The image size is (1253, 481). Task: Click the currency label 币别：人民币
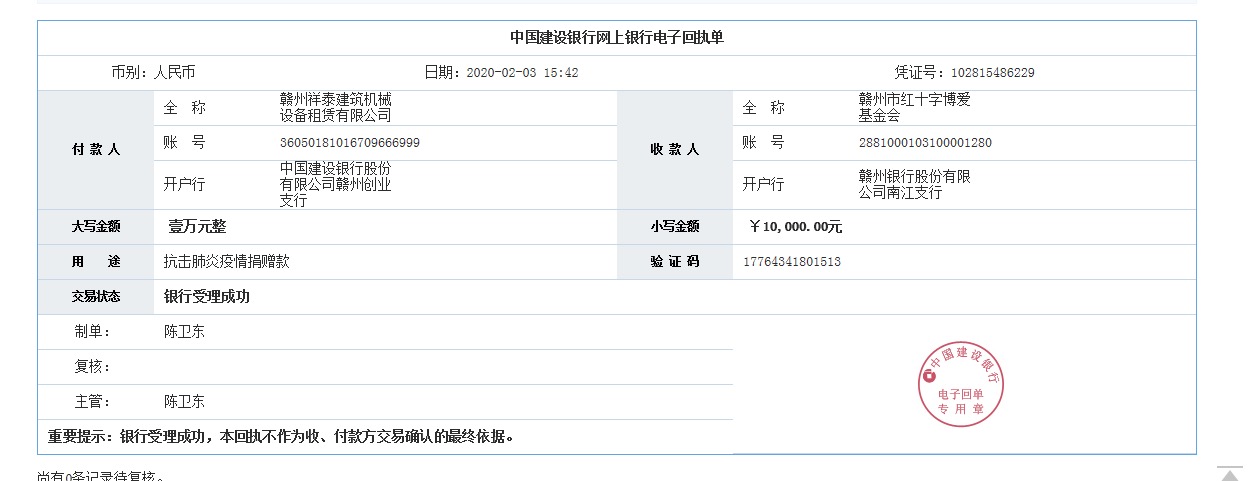pyautogui.click(x=153, y=72)
